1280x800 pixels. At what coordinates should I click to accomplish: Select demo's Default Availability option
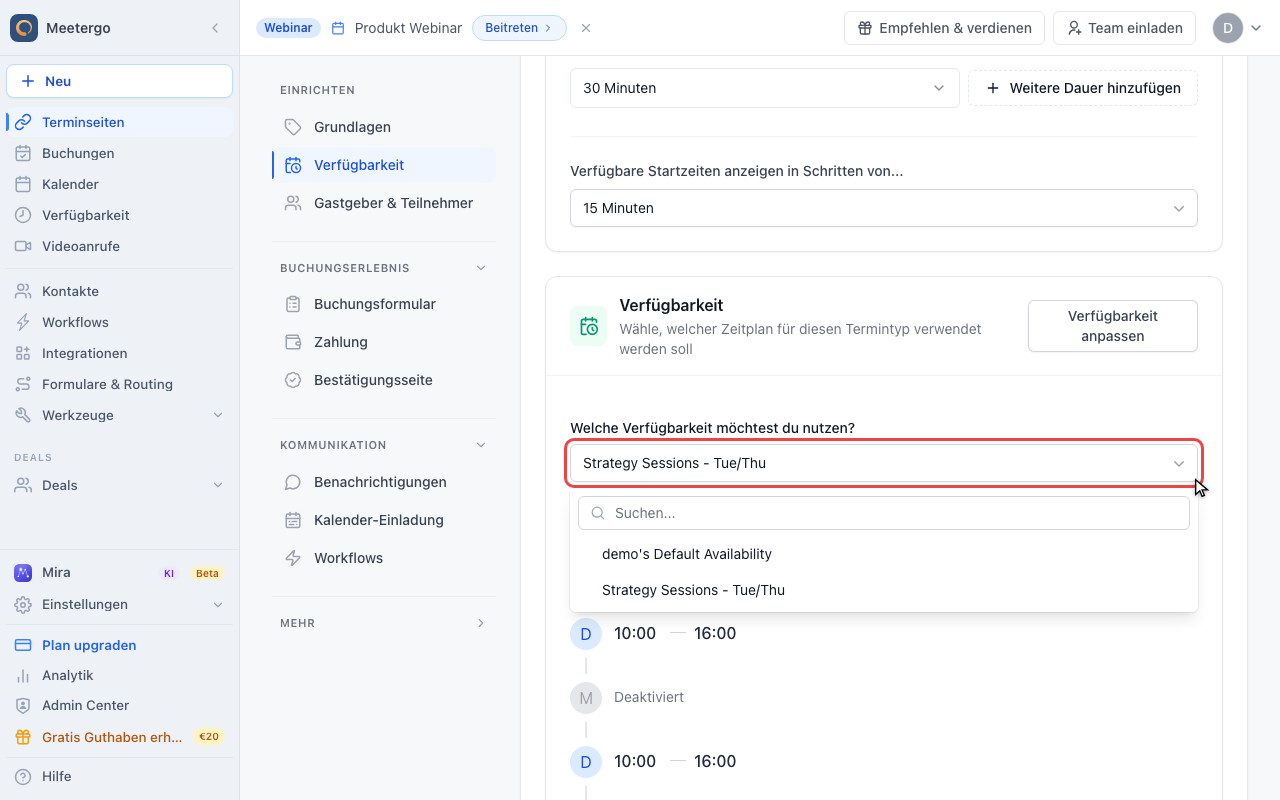click(x=884, y=554)
